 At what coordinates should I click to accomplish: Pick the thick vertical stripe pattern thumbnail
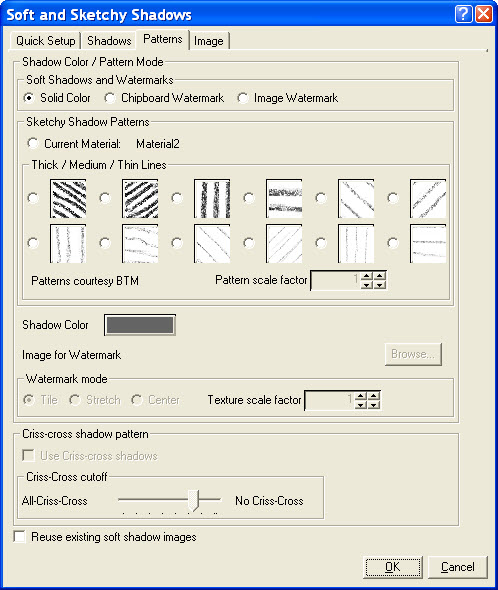point(212,199)
